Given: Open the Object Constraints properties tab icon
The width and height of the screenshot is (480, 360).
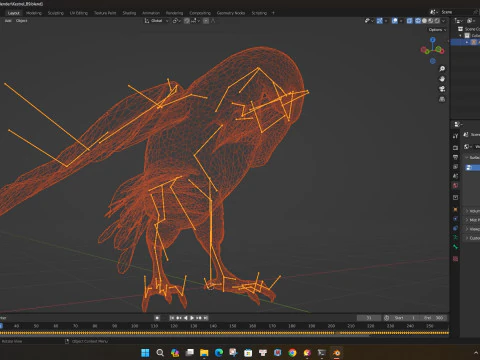Looking at the screenshot, I should [455, 228].
